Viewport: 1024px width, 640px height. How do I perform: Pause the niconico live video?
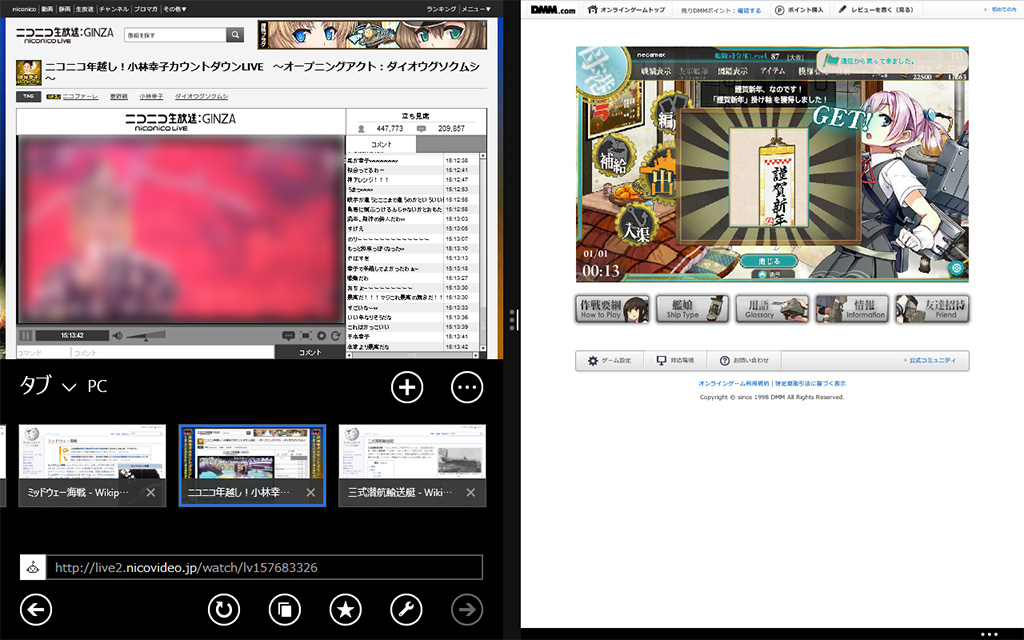[26, 336]
